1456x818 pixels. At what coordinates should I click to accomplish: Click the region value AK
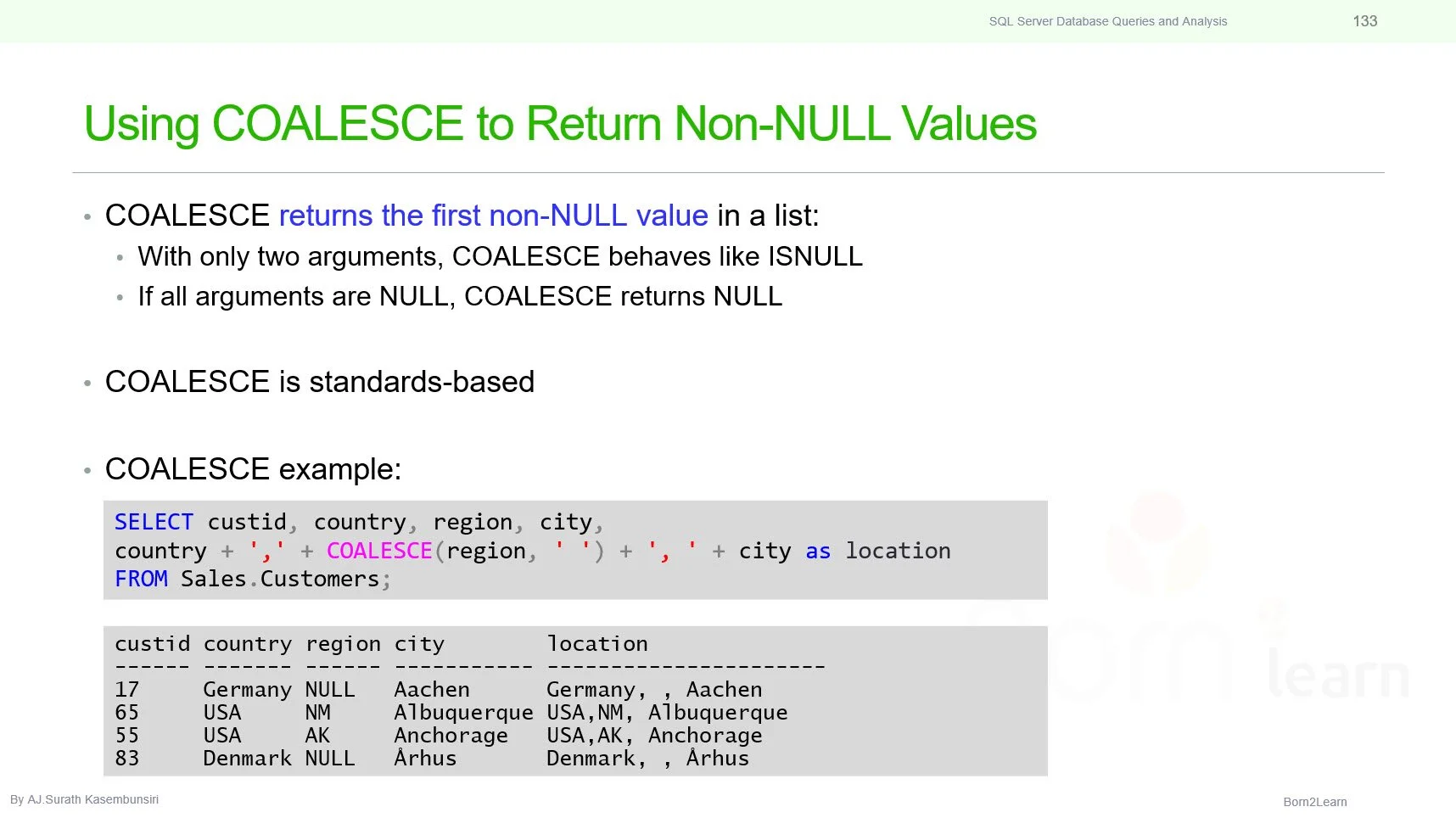point(317,736)
